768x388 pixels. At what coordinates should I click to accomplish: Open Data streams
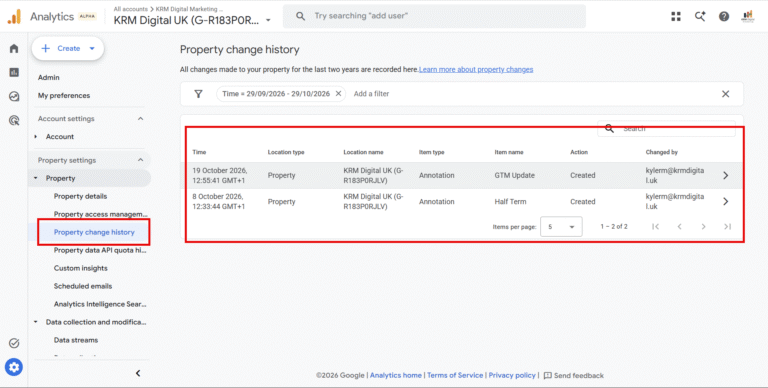click(x=76, y=340)
